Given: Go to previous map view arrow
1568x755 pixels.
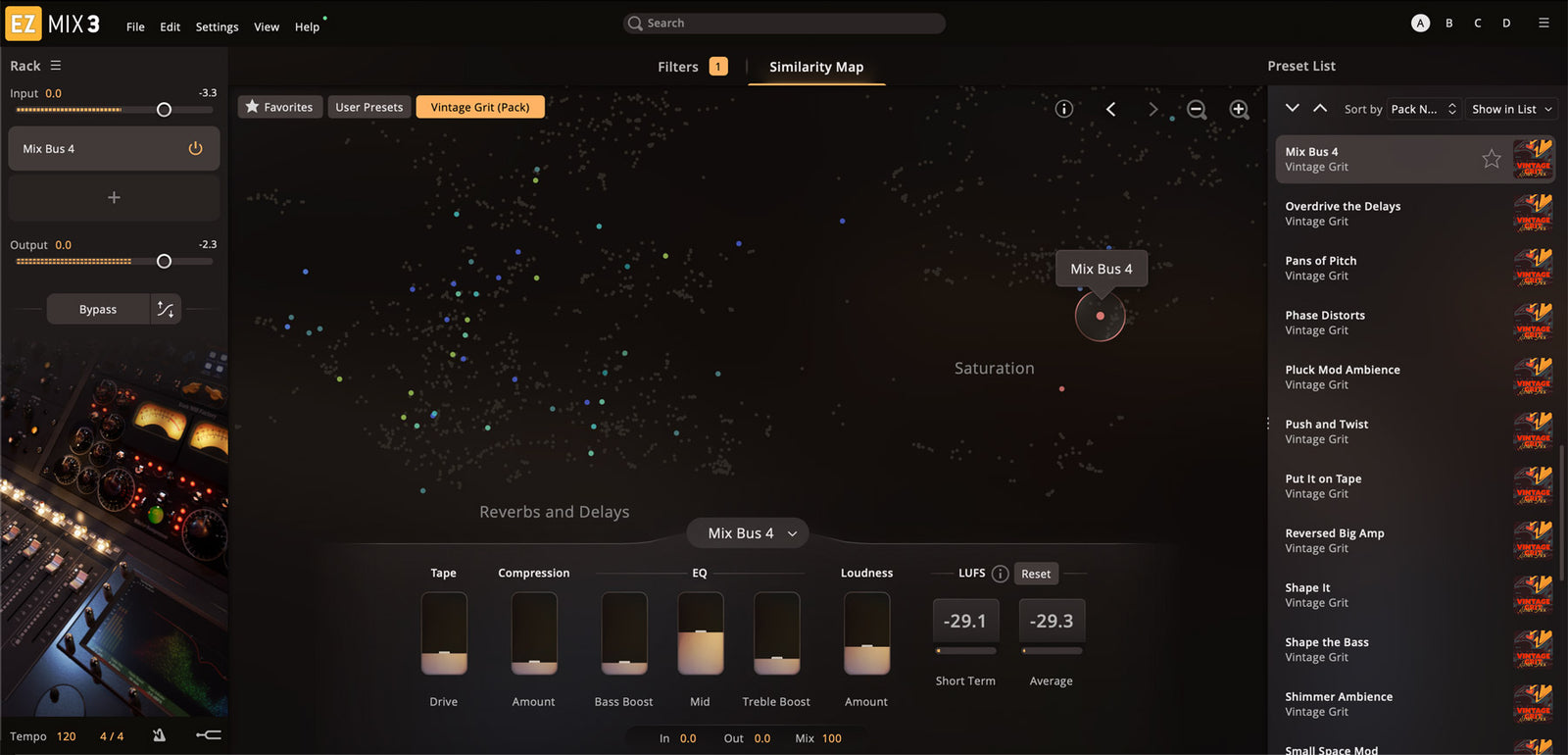Looking at the screenshot, I should [1110, 109].
